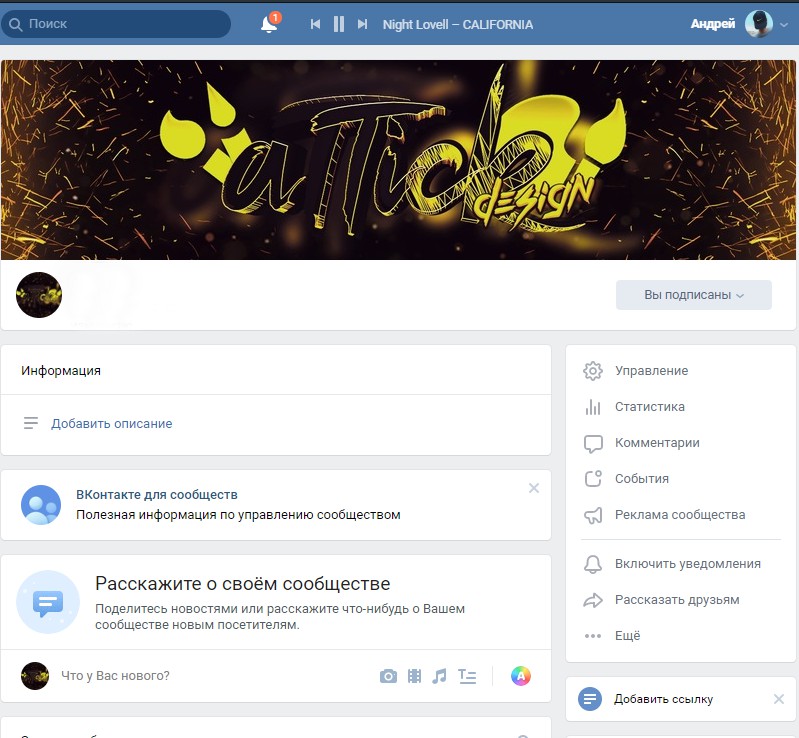Attach a video with the film icon
The image size is (799, 738).
(x=414, y=676)
